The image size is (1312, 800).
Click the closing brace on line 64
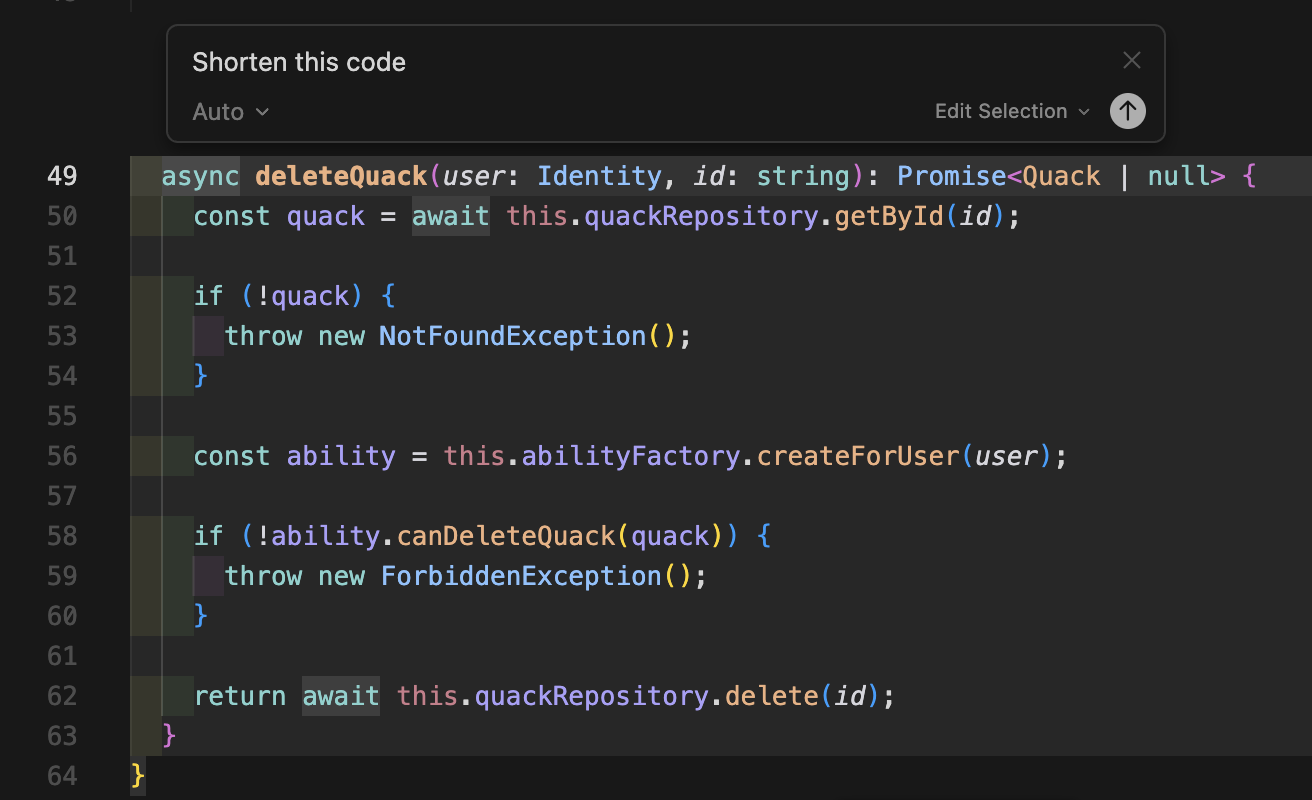coord(138,775)
